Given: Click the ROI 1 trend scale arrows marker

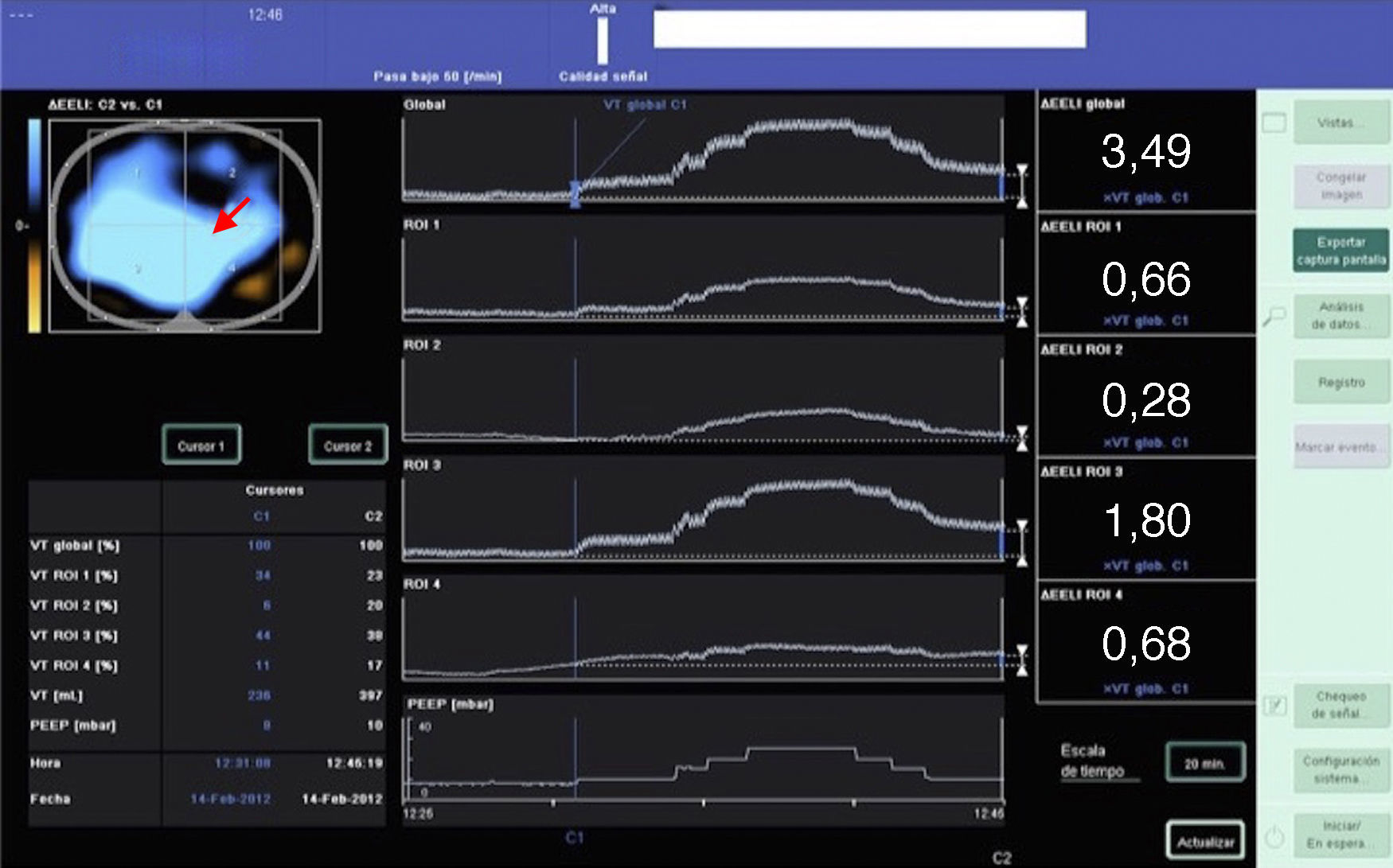Looking at the screenshot, I should (x=1022, y=312).
